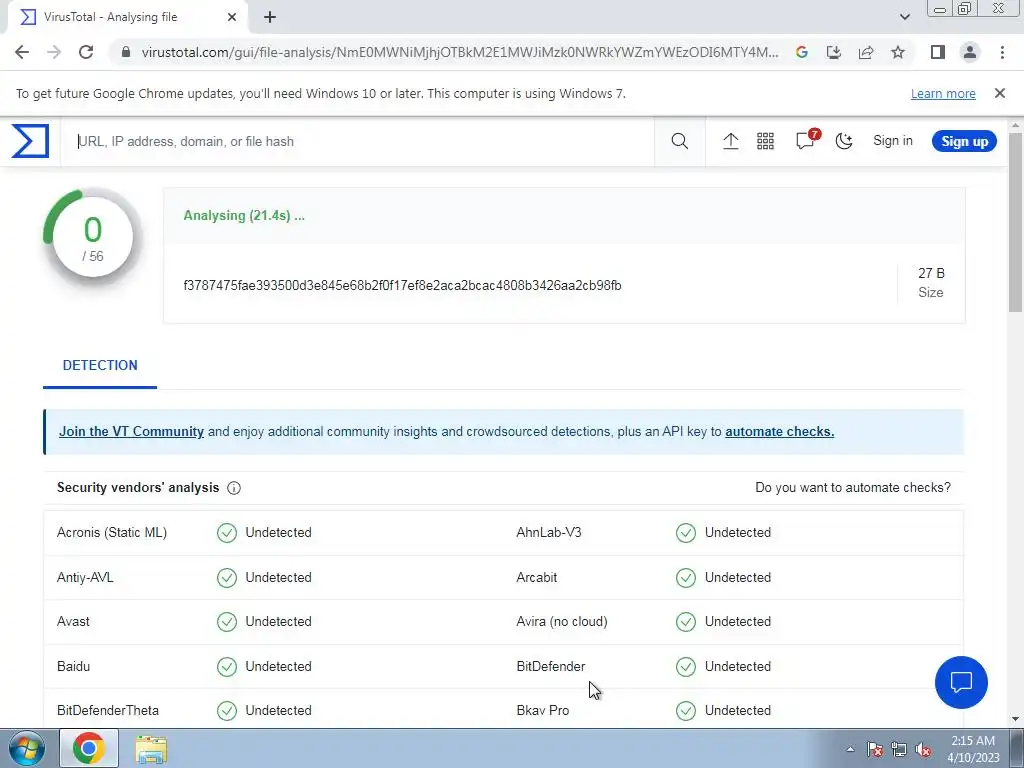Click the muted volume tray icon
The width and height of the screenshot is (1024, 768).
tap(923, 749)
